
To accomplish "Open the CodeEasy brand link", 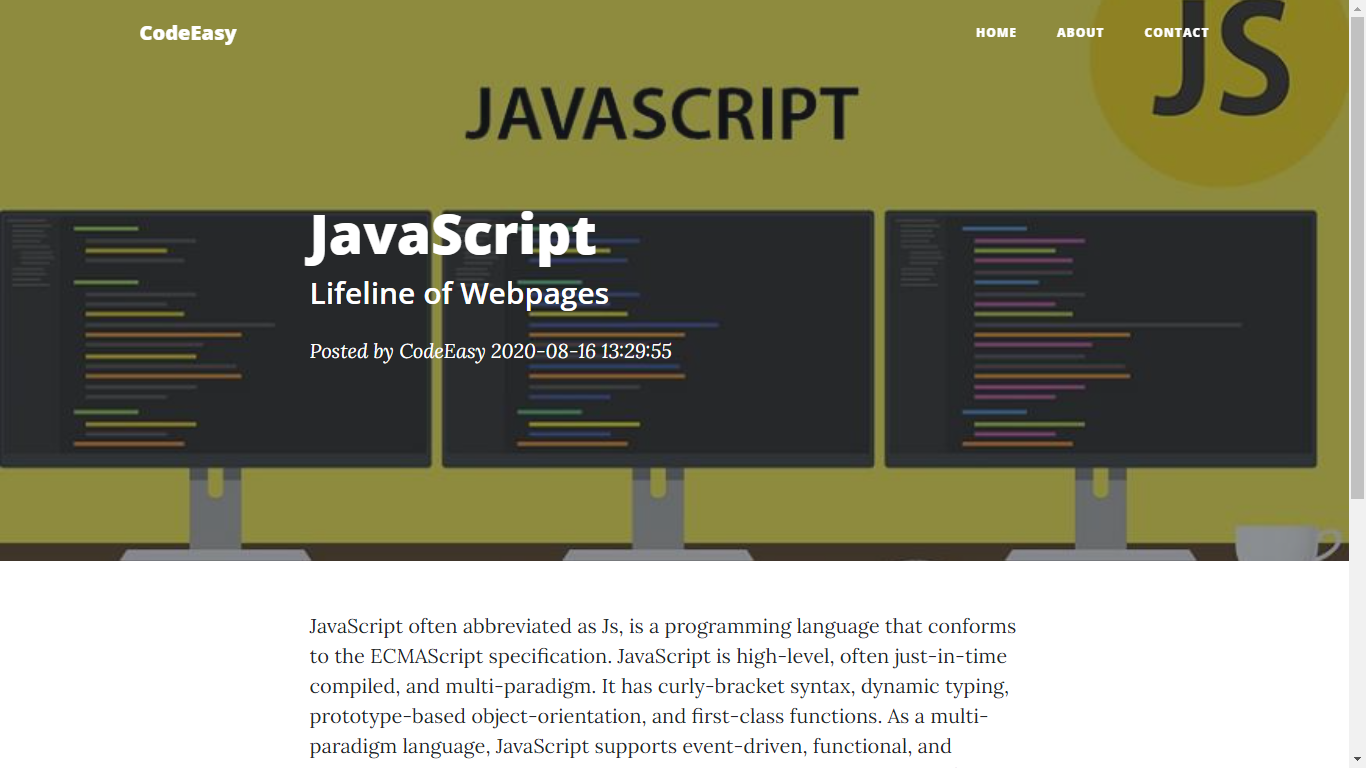I will [x=188, y=33].
